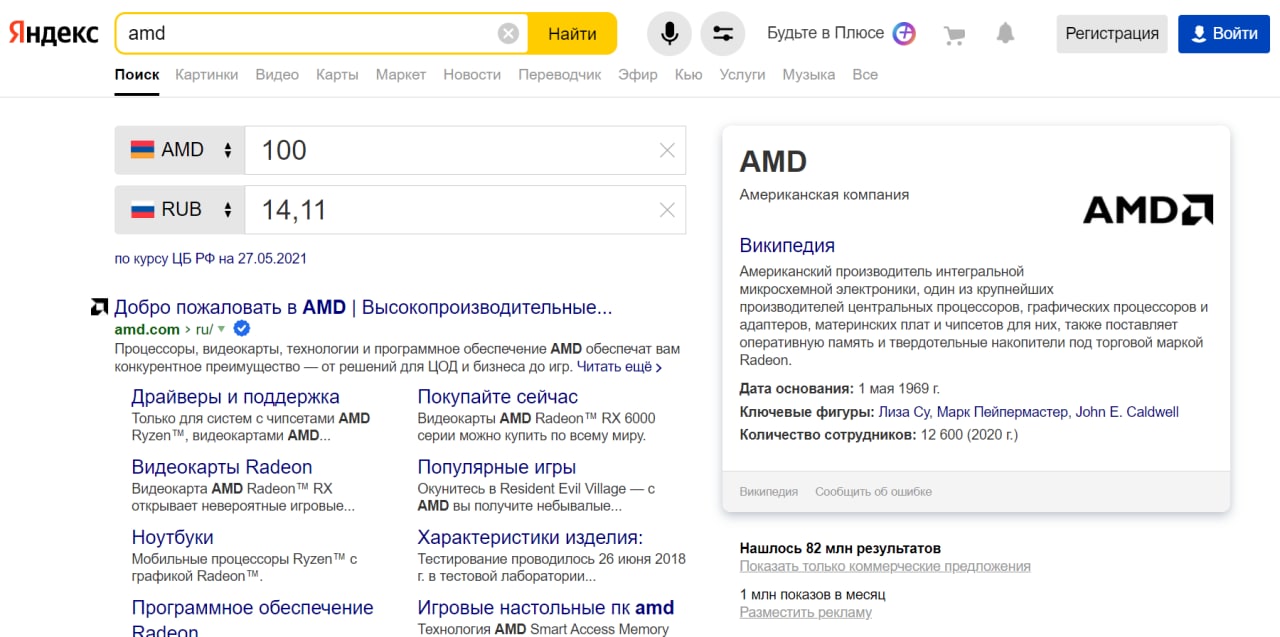Screen dimensions: 1280x637
Task: Open the AMD currency selector dropdown
Action: pyautogui.click(x=180, y=150)
